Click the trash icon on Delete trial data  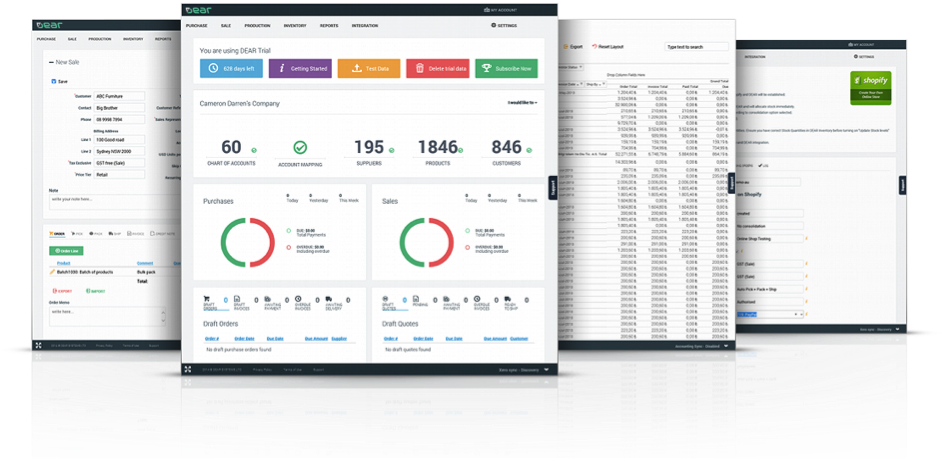point(421,69)
